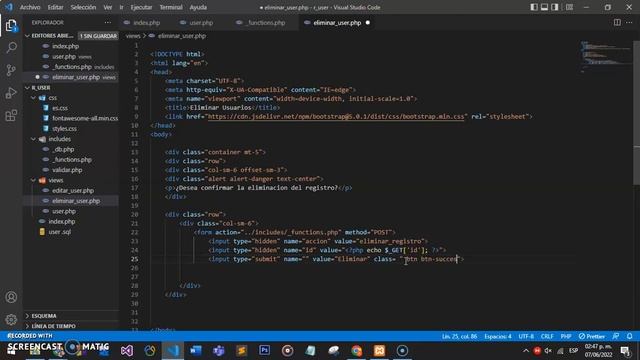Open Explorer views and more actions ellipsis
This screenshot has height=360, width=640.
click(x=107, y=22)
